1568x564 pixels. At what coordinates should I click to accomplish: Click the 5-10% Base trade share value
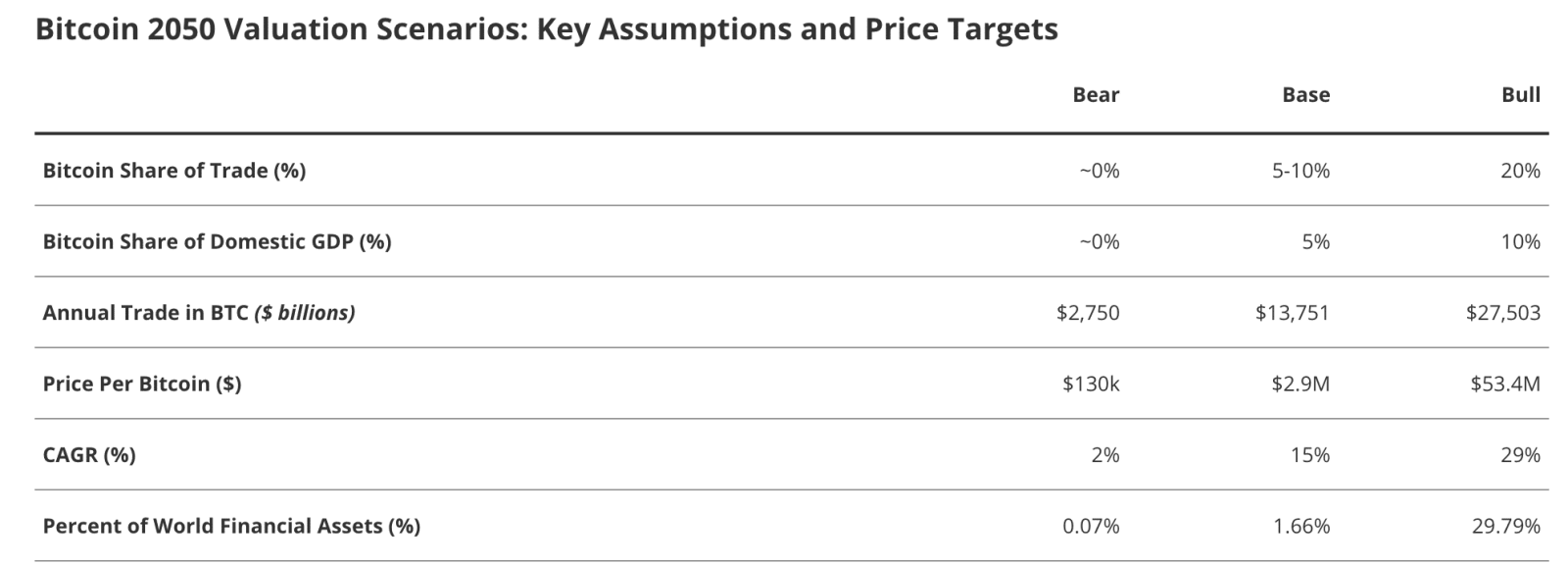[x=1299, y=171]
